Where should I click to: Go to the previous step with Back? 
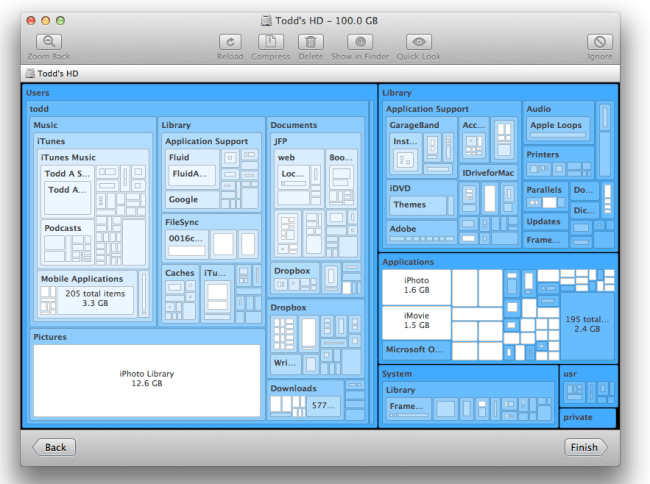click(54, 447)
